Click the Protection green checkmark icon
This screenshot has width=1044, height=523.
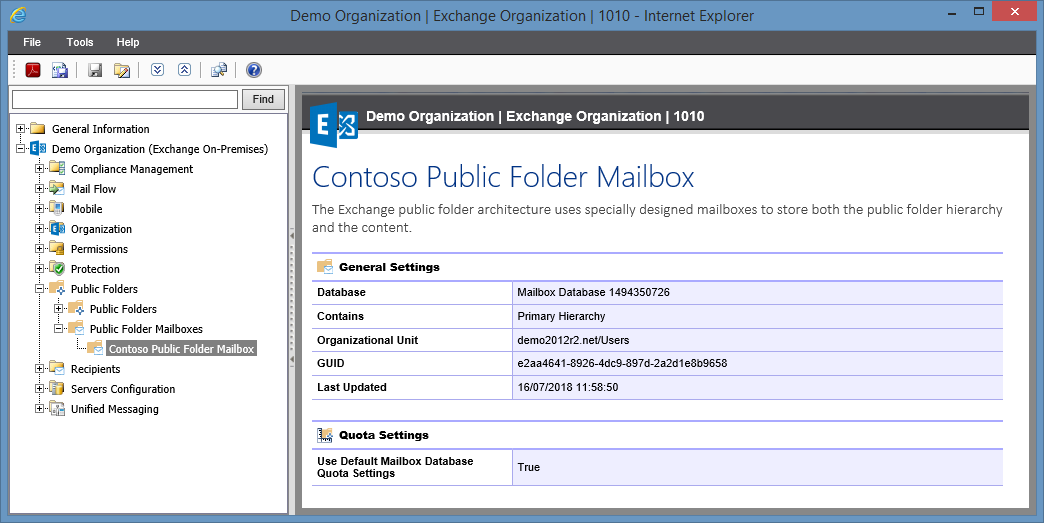click(57, 268)
